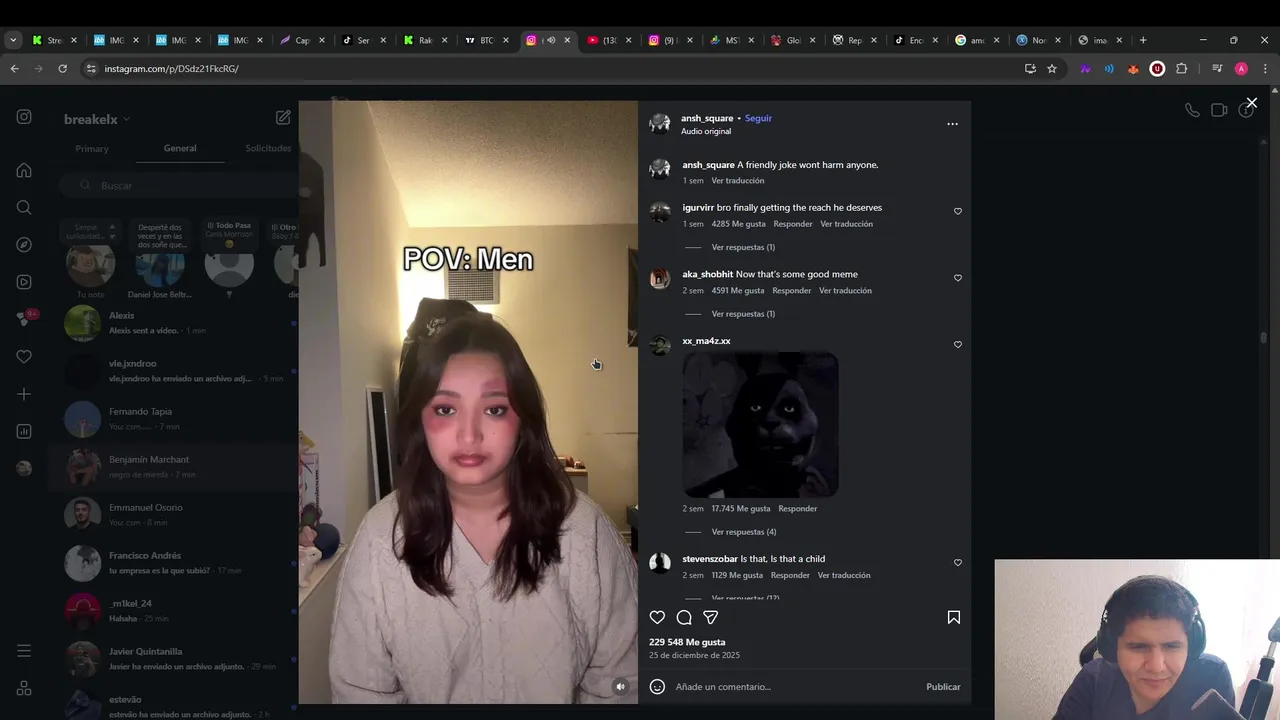This screenshot has width=1280, height=720.
Task: Start an audio call with phone icon
Action: (1192, 110)
